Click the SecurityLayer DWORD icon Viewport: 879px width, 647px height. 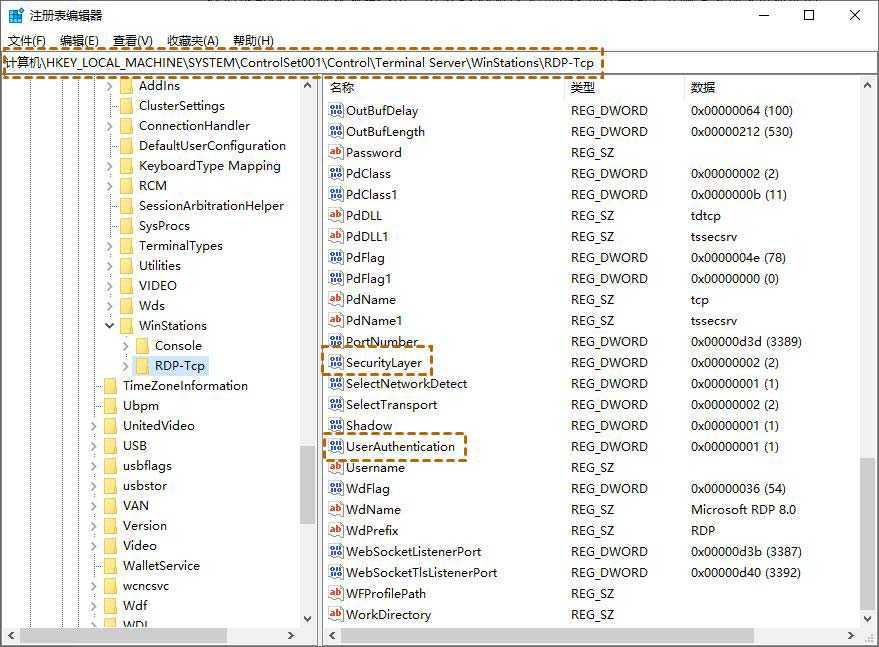click(338, 362)
